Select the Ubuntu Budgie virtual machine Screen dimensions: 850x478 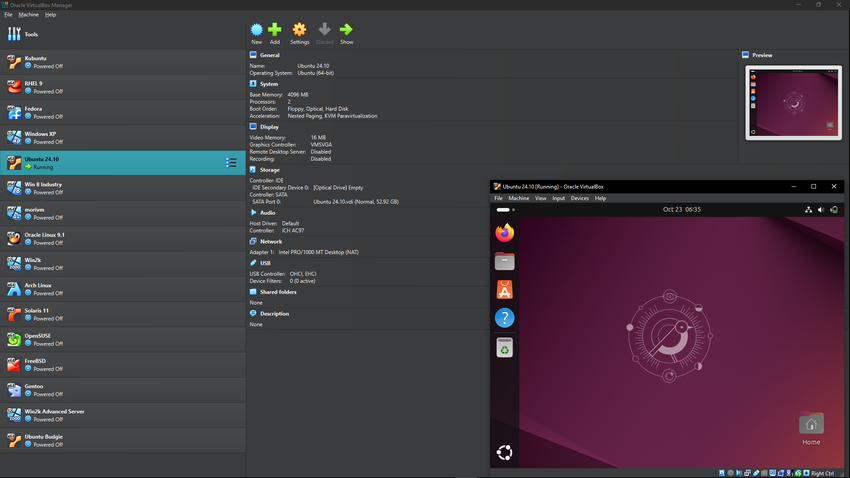[123, 440]
